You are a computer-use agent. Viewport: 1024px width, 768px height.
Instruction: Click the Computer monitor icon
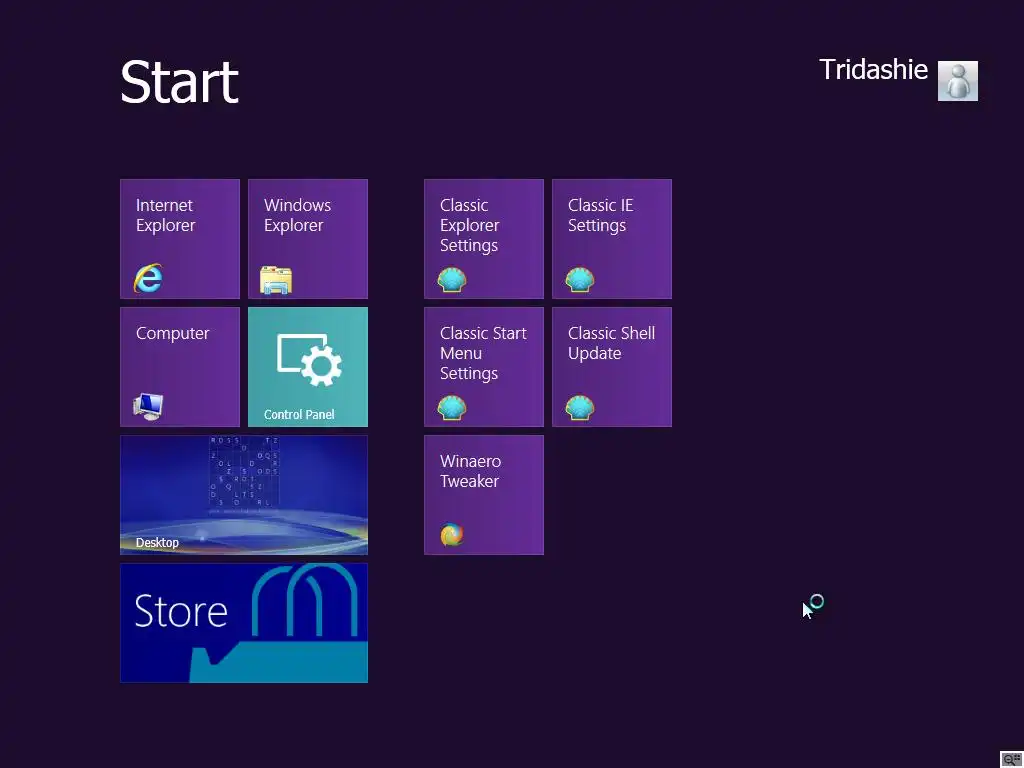148,407
